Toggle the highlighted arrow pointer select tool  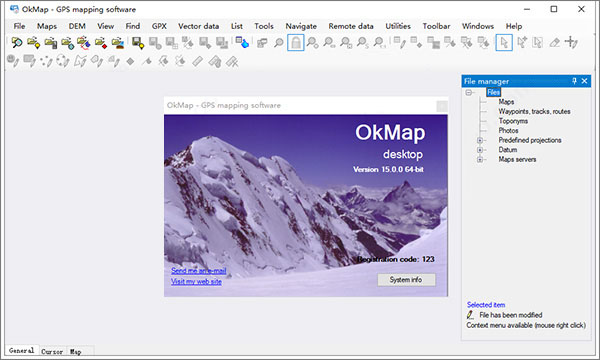tap(504, 42)
